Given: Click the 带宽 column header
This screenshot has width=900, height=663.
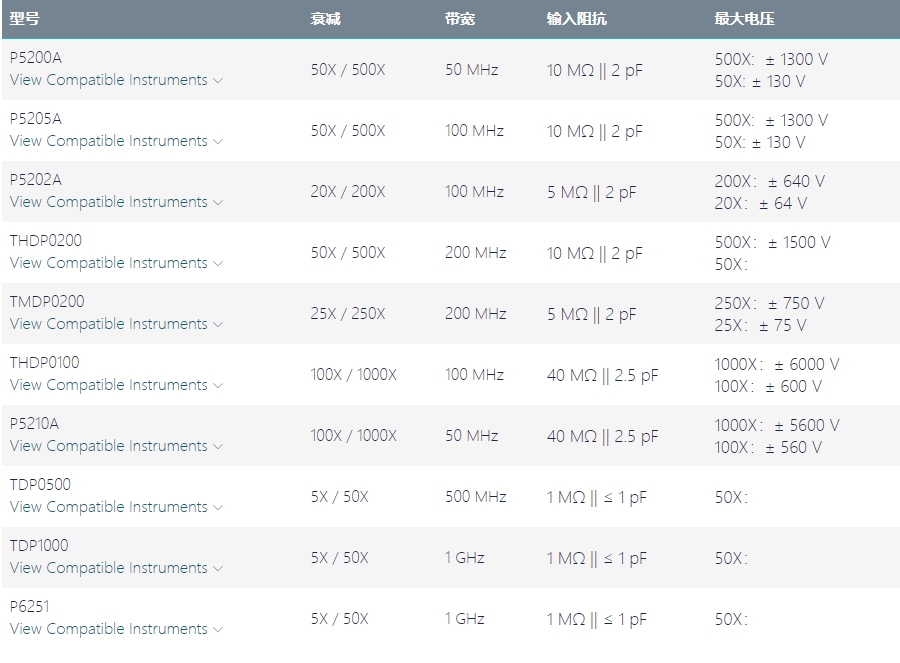Looking at the screenshot, I should 460,19.
